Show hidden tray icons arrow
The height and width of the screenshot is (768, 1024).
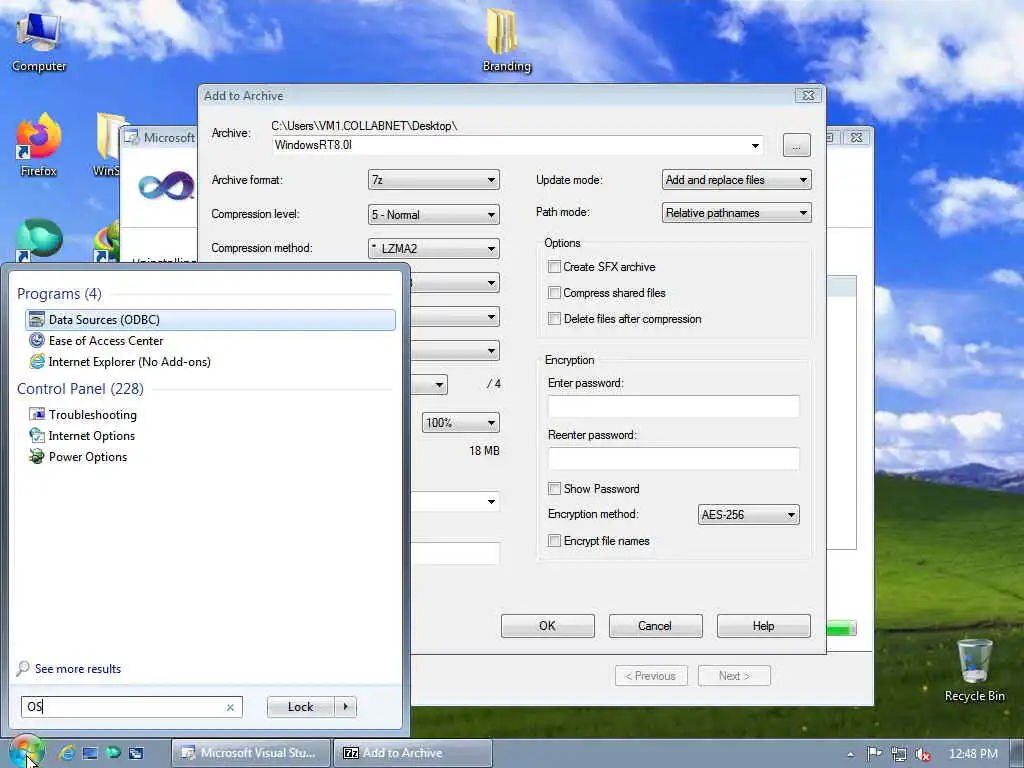click(x=850, y=754)
